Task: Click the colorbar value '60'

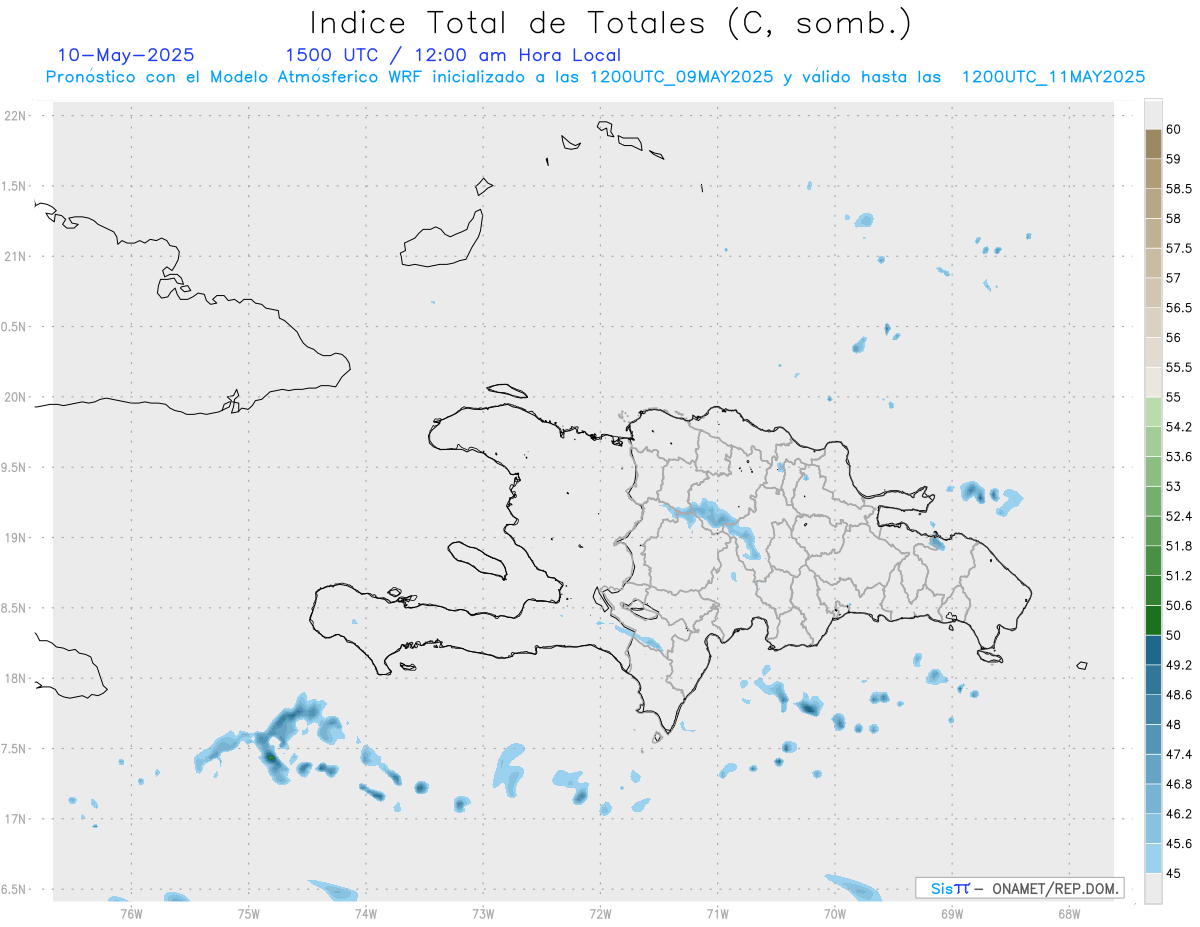Action: 1174,129
